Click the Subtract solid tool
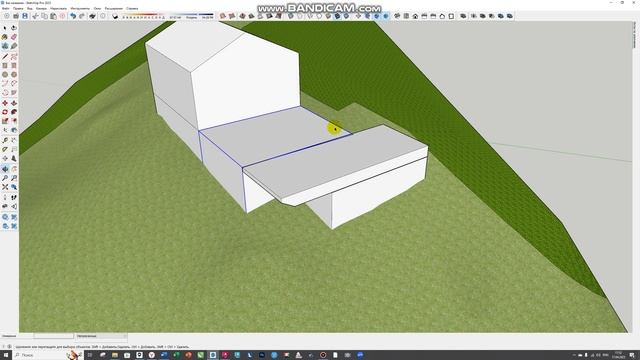 [491, 16]
